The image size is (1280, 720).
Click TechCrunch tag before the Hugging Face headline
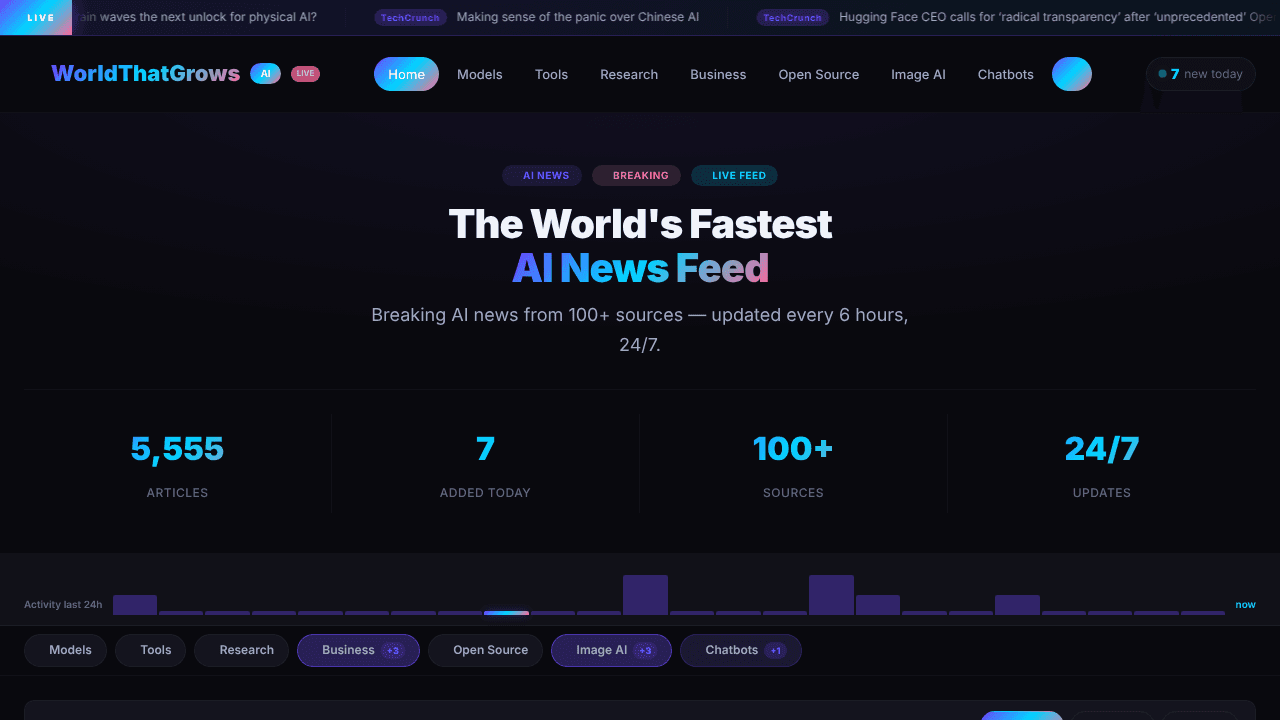coord(792,18)
